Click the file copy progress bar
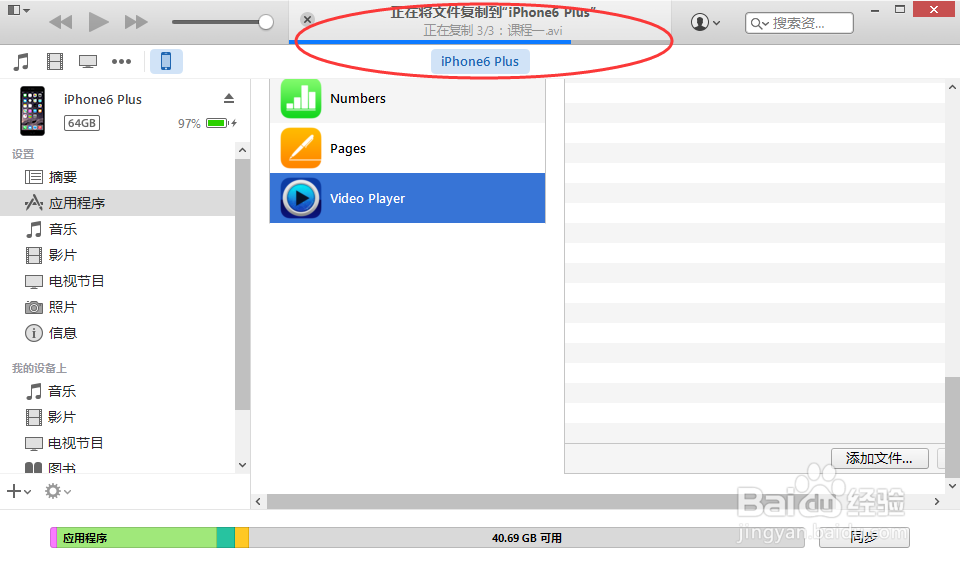Image resolution: width=960 pixels, height=565 pixels. coord(481,42)
